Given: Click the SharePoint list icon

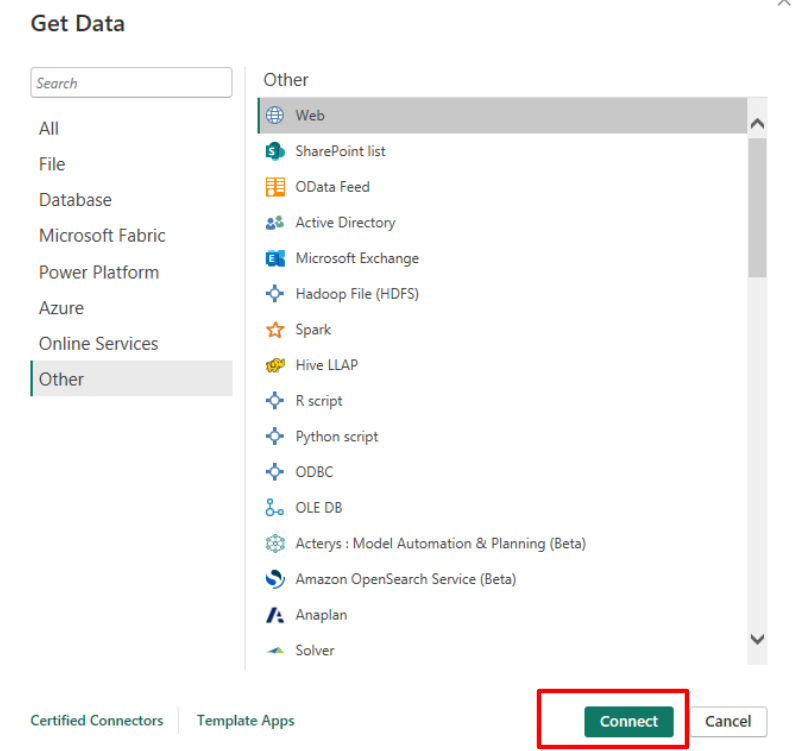Looking at the screenshot, I should click(x=275, y=151).
